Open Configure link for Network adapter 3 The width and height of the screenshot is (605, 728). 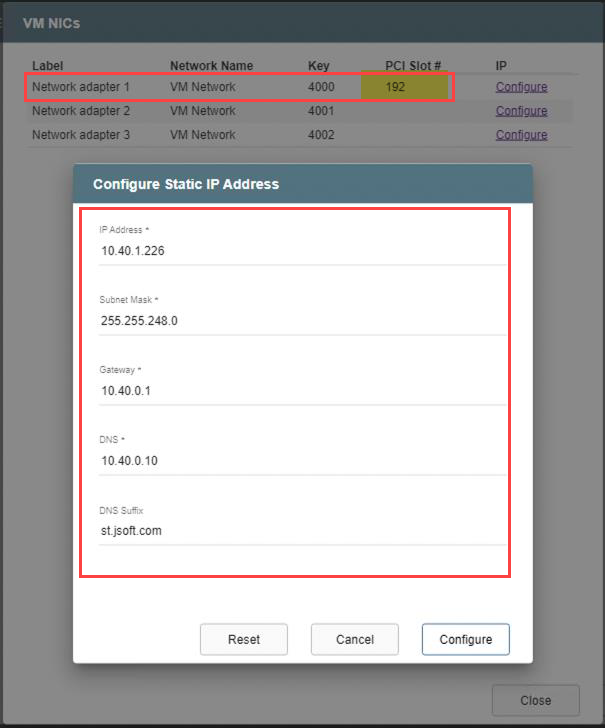pyautogui.click(x=521, y=135)
